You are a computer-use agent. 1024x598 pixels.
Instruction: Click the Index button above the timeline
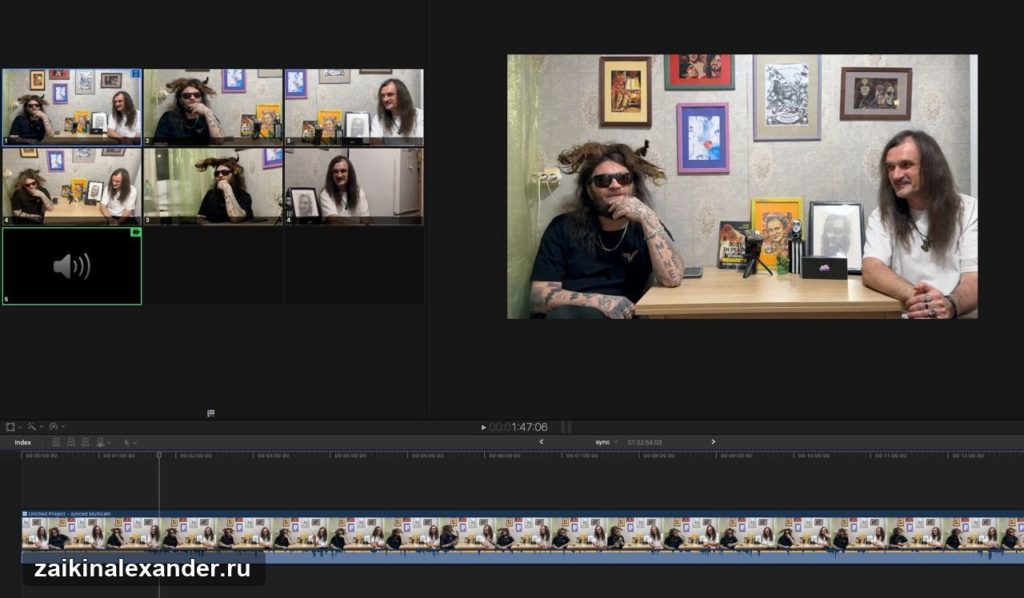23,443
